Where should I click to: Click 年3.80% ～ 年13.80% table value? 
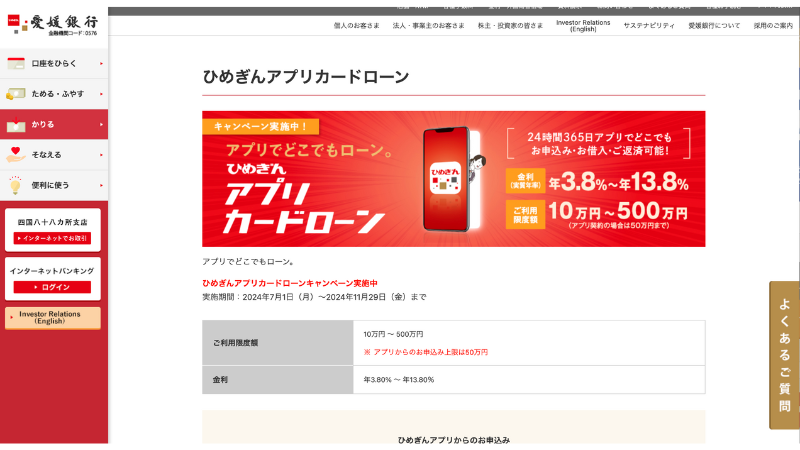point(398,380)
